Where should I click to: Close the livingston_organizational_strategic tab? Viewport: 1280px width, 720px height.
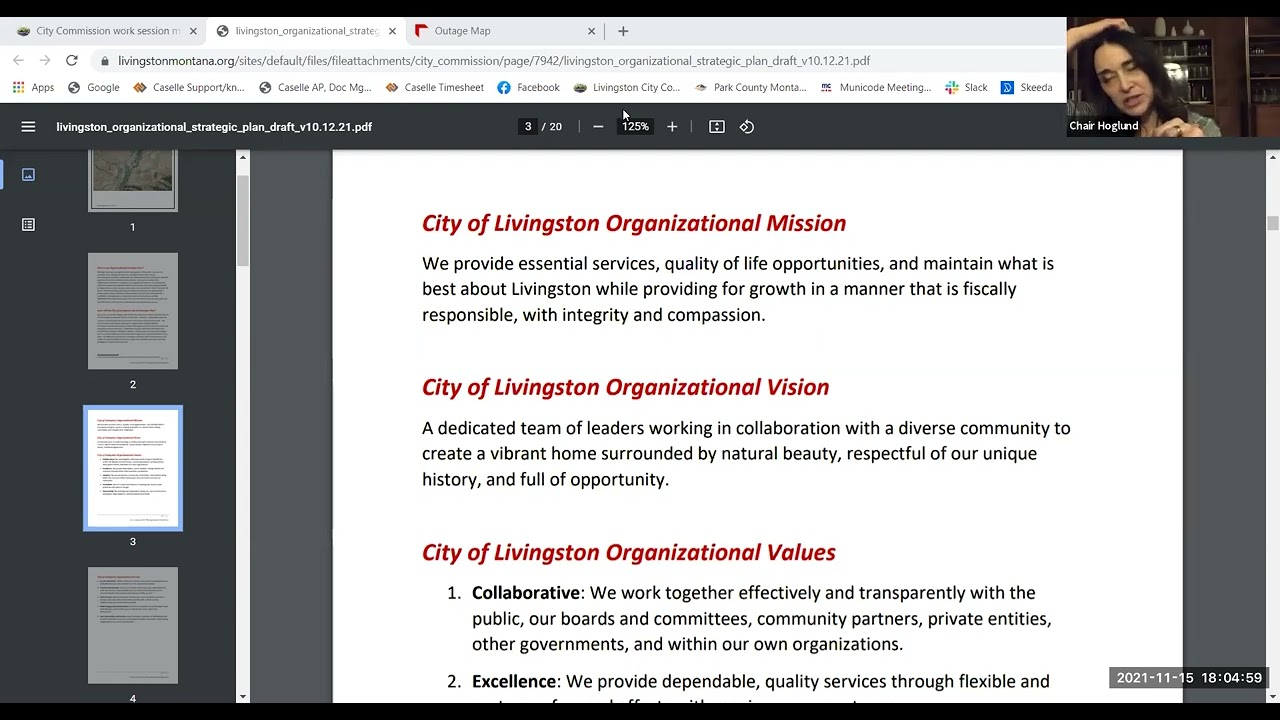coord(392,31)
